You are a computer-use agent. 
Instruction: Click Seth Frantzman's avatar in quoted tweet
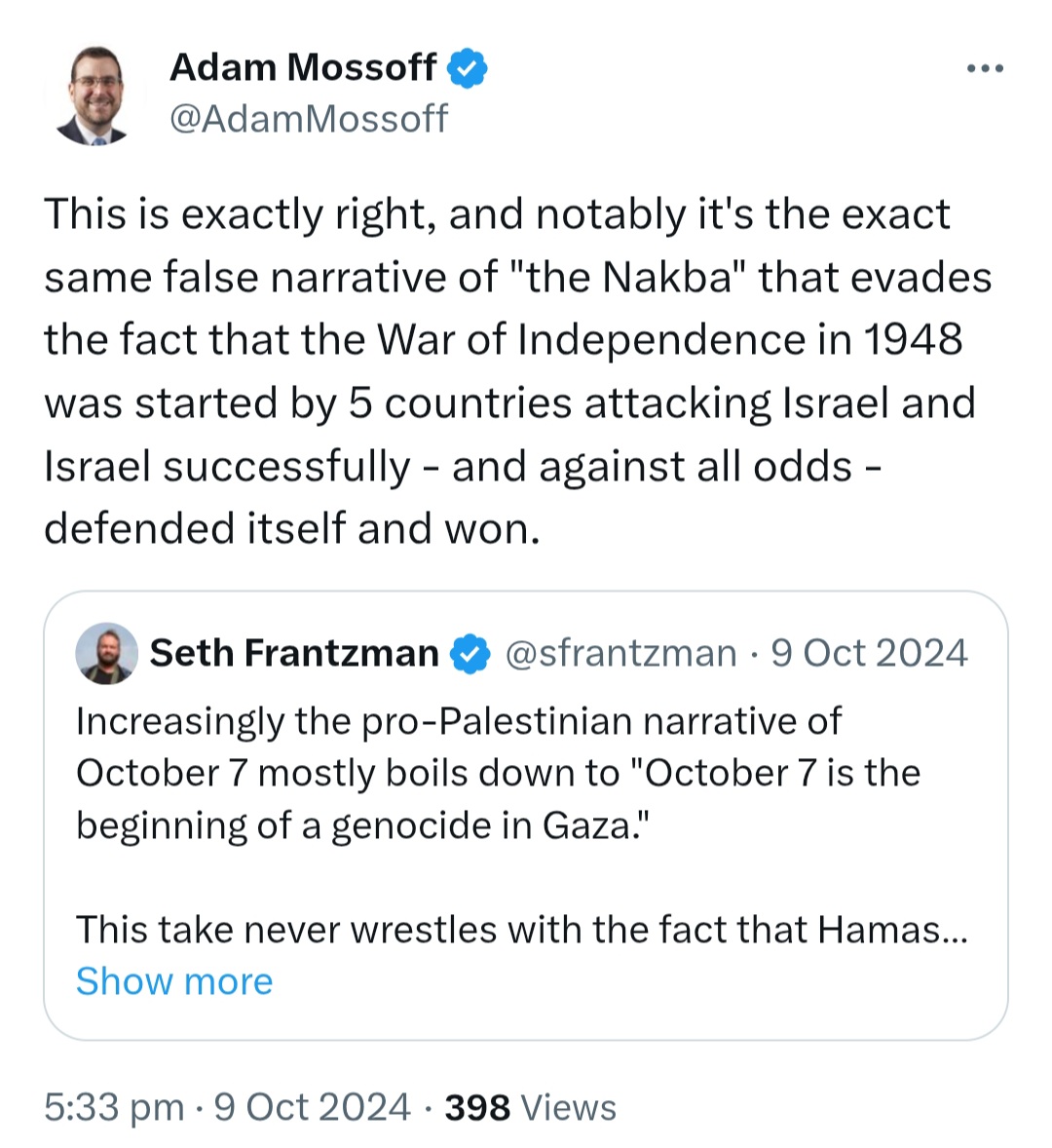(107, 653)
